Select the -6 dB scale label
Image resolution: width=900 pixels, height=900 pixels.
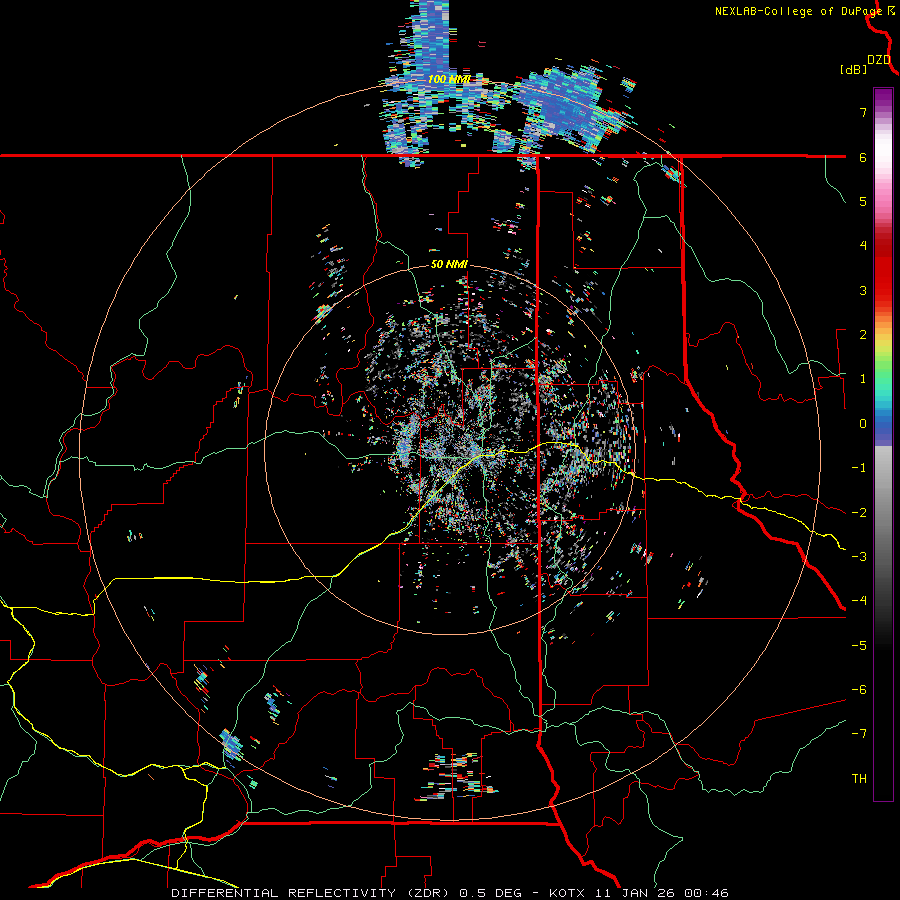coord(859,690)
